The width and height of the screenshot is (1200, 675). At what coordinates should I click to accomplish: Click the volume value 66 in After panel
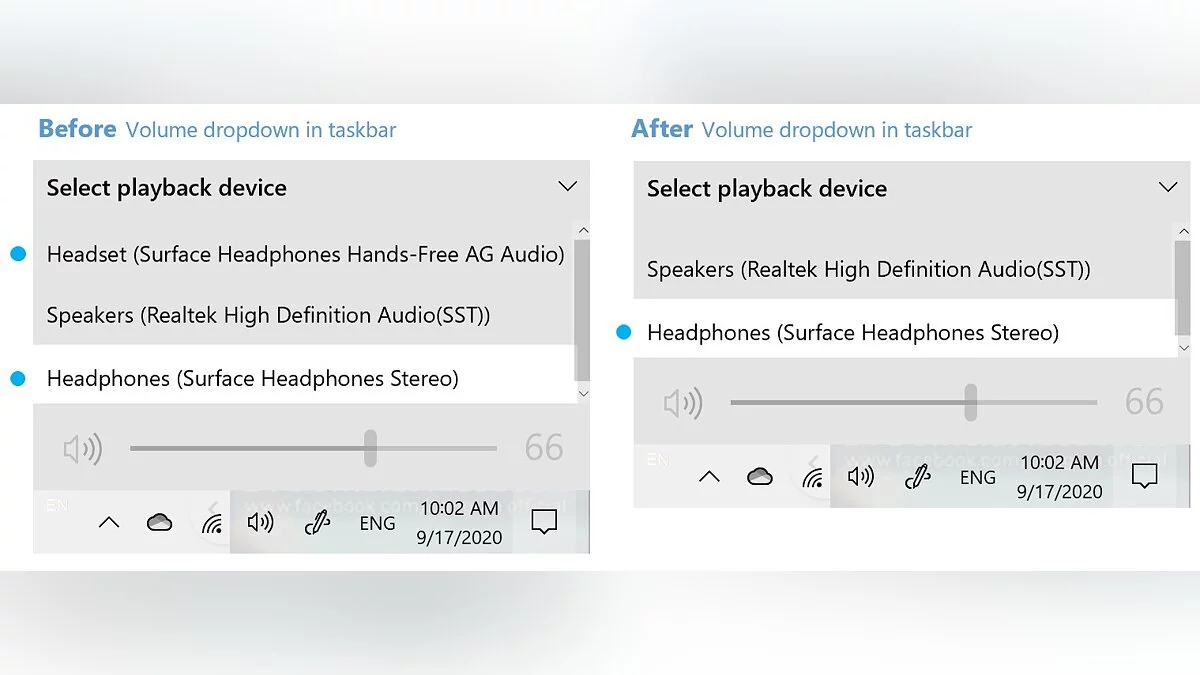click(1144, 402)
